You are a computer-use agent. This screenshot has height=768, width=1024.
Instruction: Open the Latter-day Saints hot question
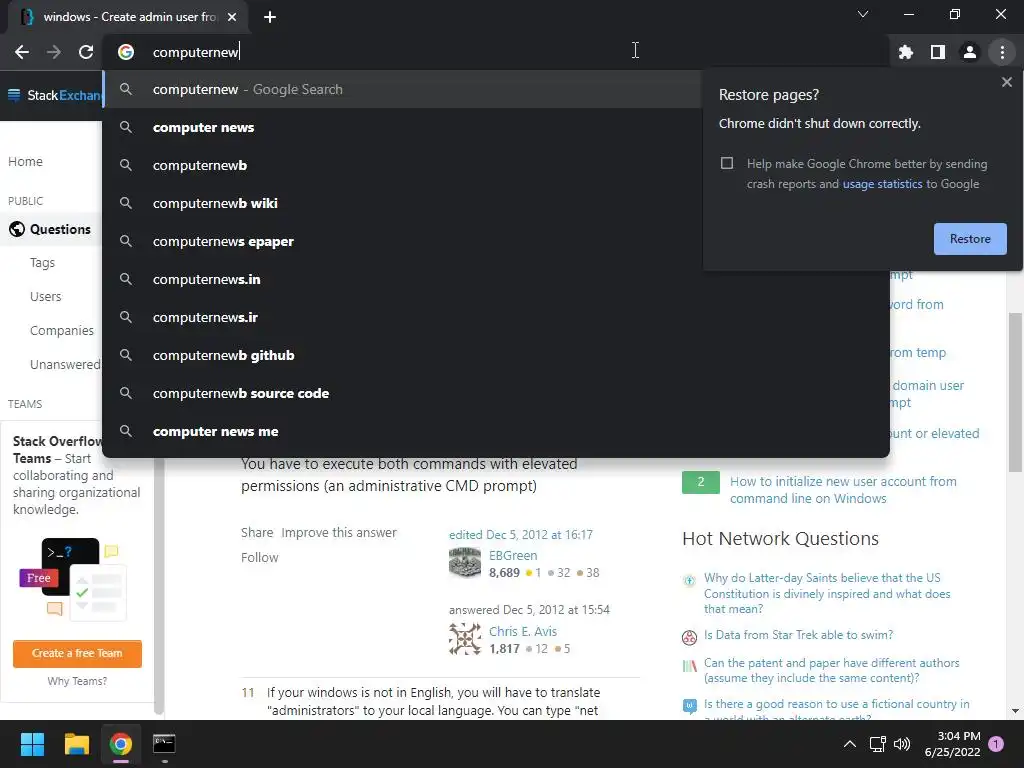(827, 594)
